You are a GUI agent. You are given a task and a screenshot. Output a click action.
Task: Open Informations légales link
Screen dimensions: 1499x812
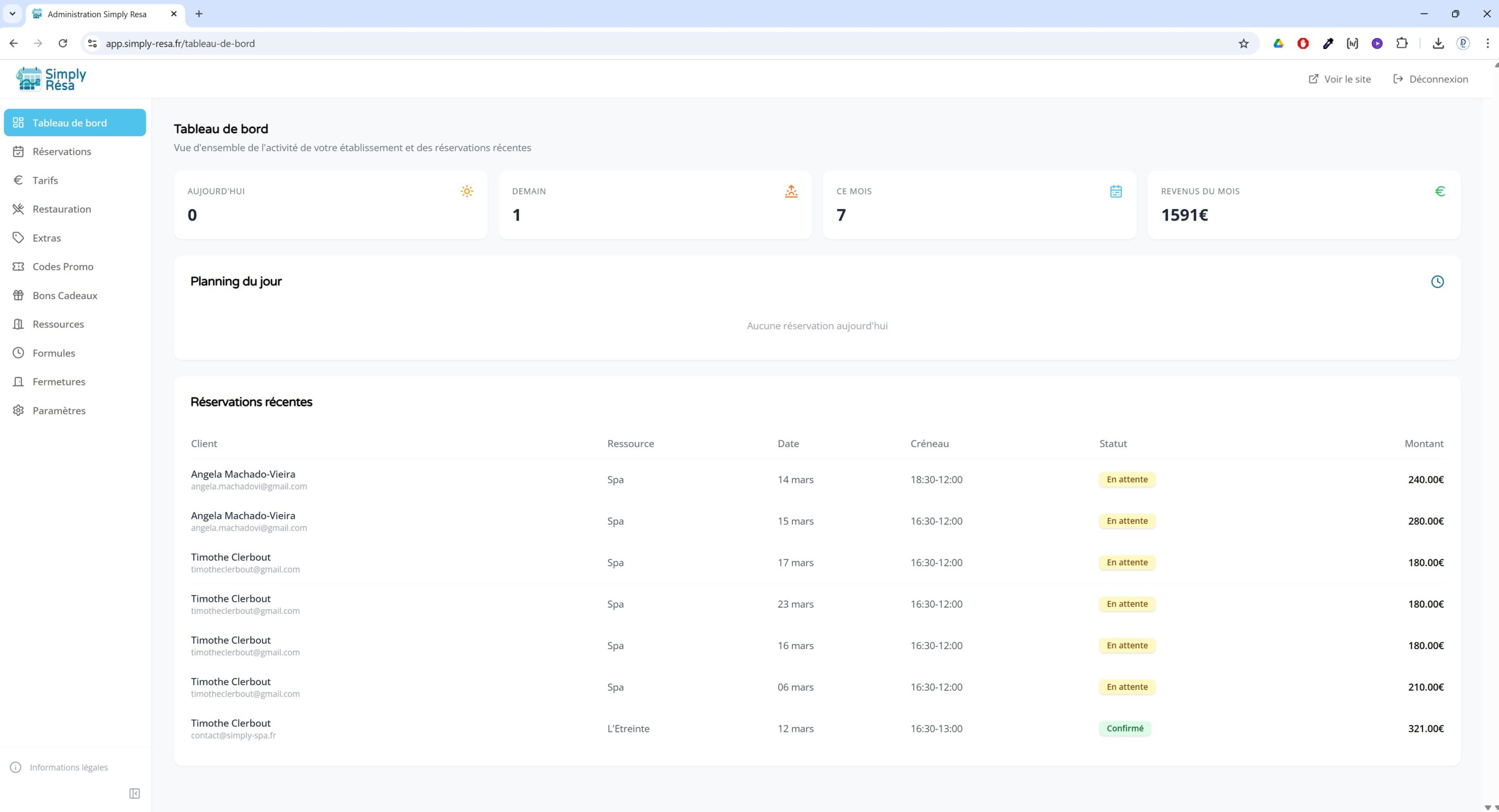[x=69, y=767]
